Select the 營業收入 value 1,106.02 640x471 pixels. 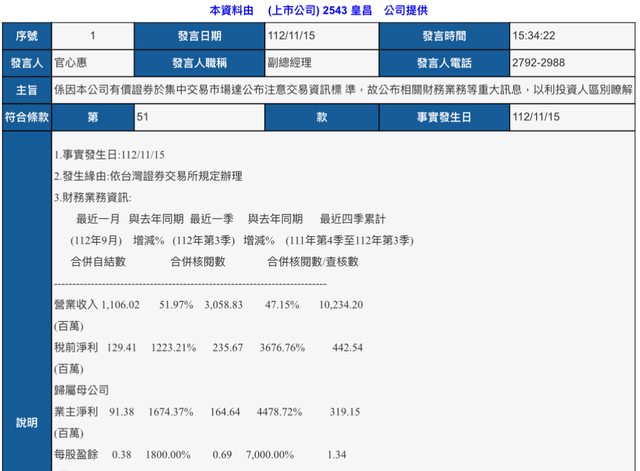[x=120, y=304]
